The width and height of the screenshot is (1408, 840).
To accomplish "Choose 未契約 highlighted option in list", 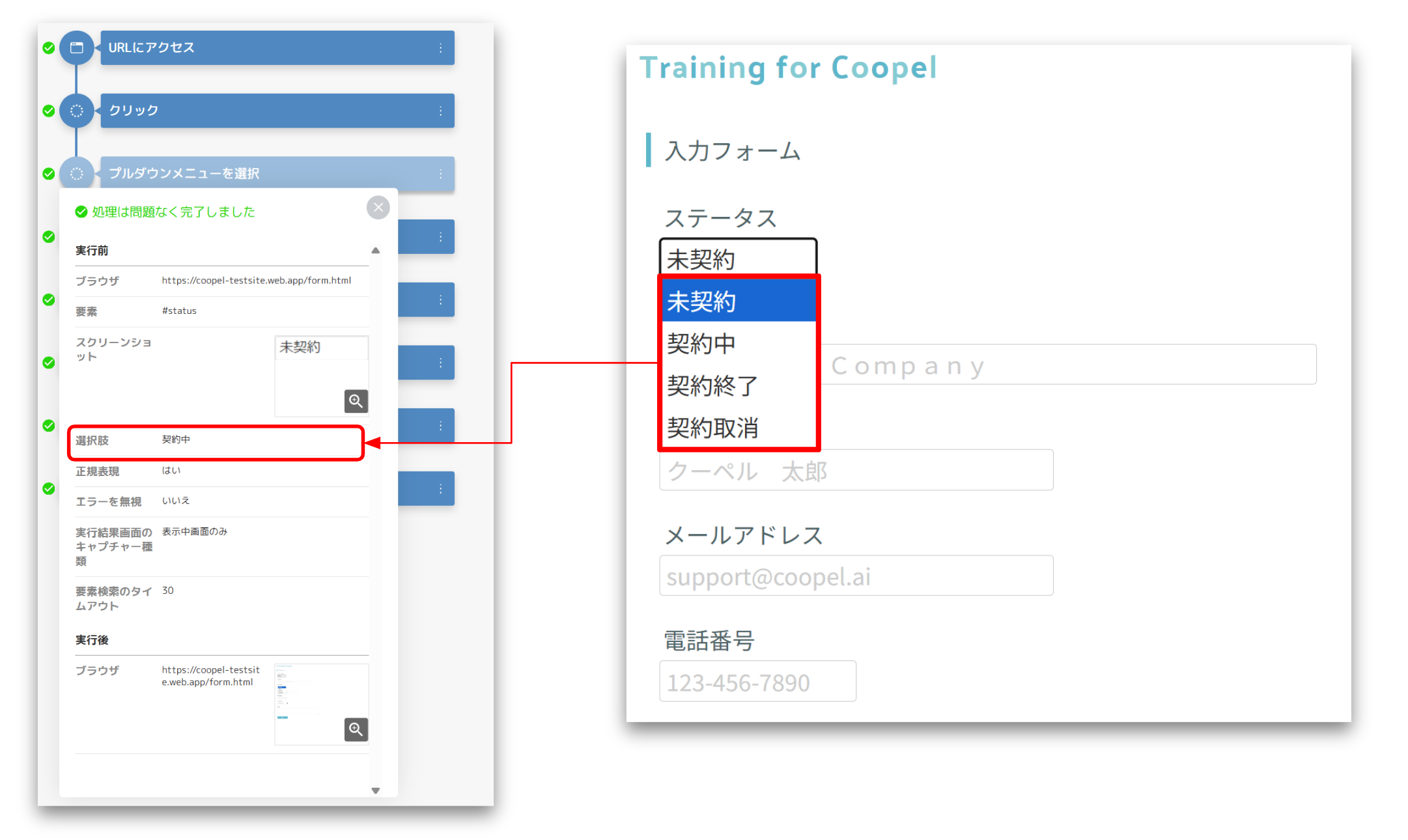I will pyautogui.click(x=739, y=301).
